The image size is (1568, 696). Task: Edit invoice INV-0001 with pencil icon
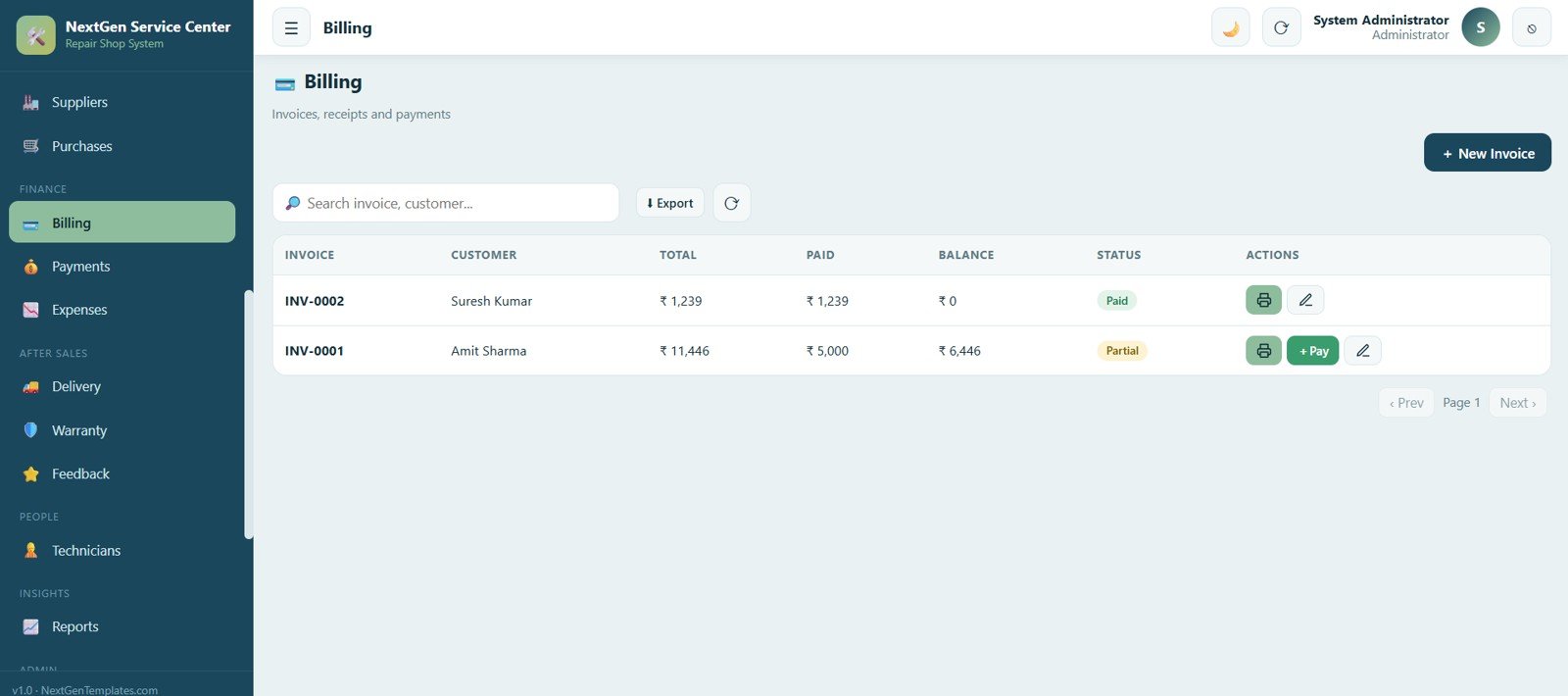click(x=1362, y=351)
